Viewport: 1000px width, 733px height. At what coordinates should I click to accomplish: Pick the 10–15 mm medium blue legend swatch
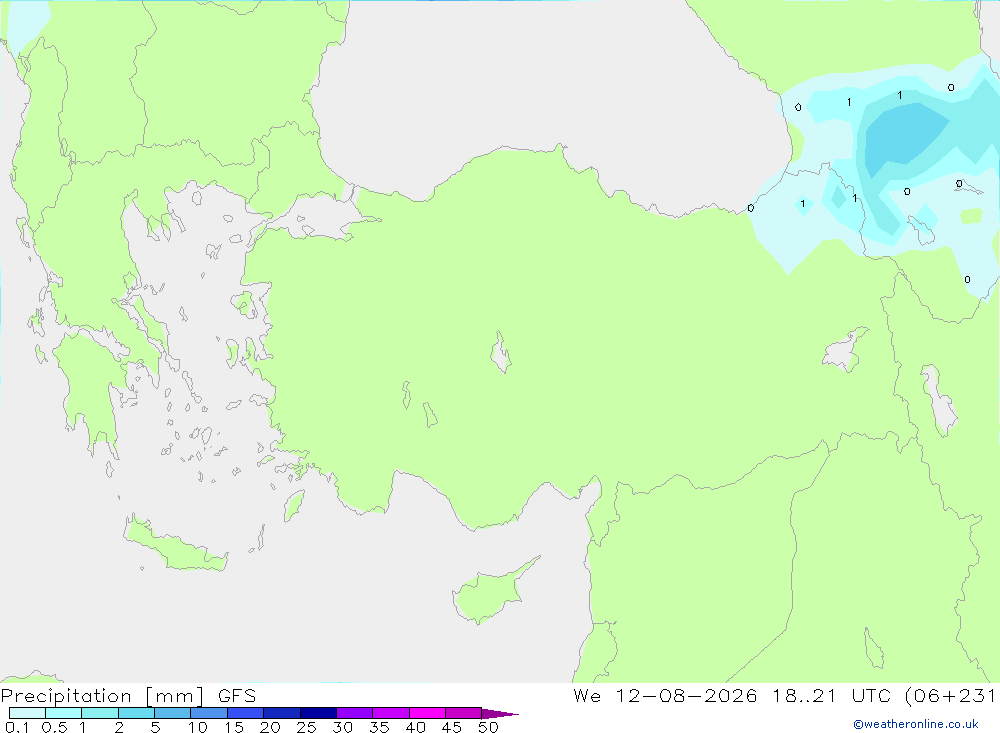coord(209,713)
